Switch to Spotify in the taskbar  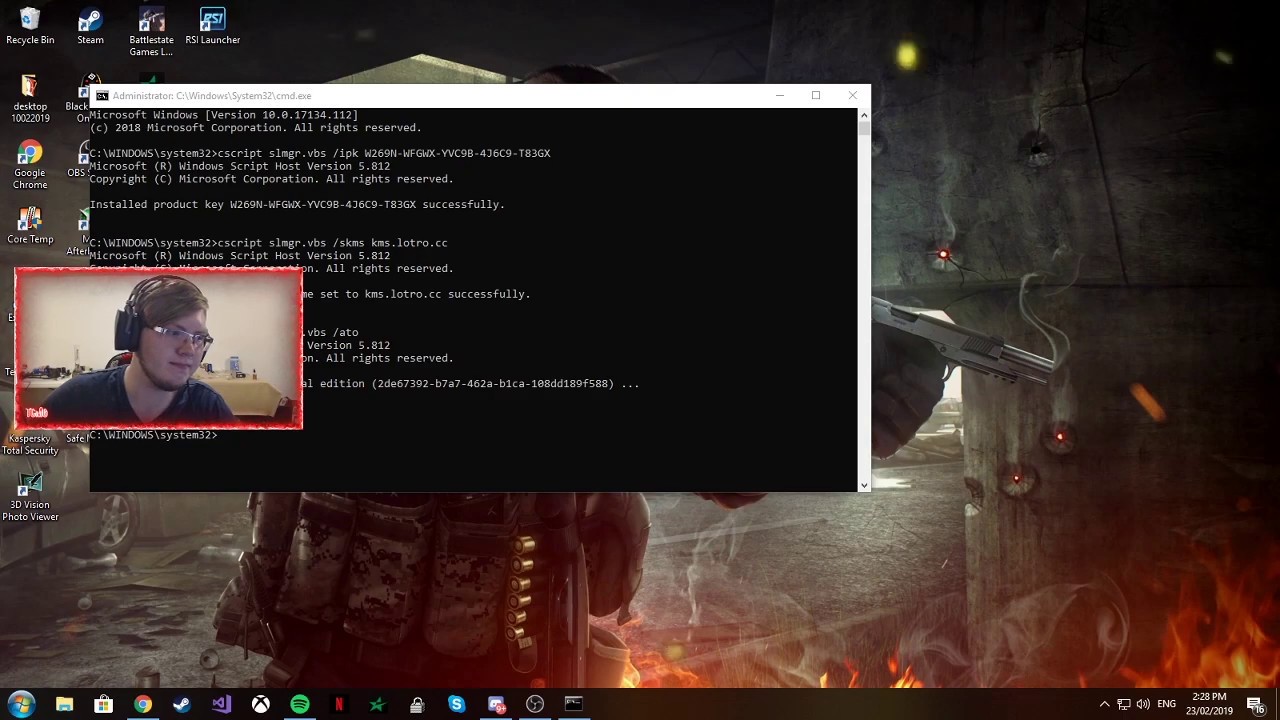click(299, 705)
